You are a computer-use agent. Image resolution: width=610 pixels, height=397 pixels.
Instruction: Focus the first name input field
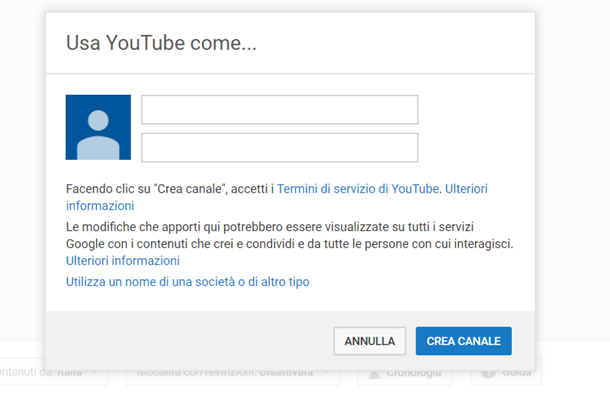click(280, 109)
